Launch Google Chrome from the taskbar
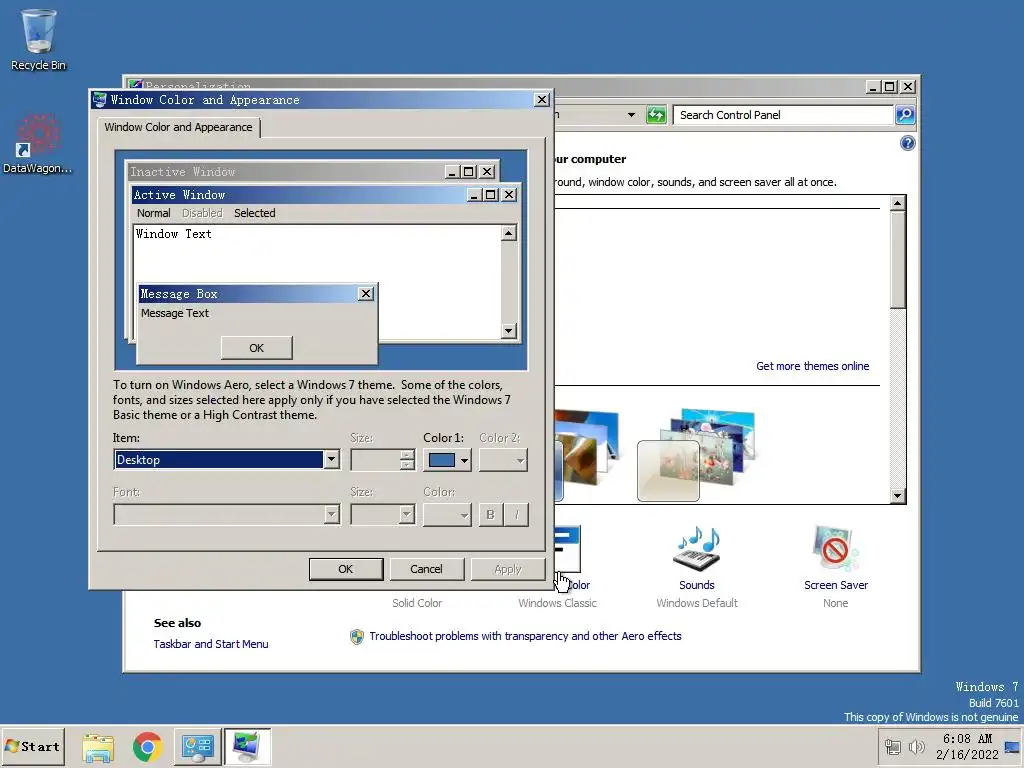Screen dimensions: 1024x768 (x=148, y=746)
